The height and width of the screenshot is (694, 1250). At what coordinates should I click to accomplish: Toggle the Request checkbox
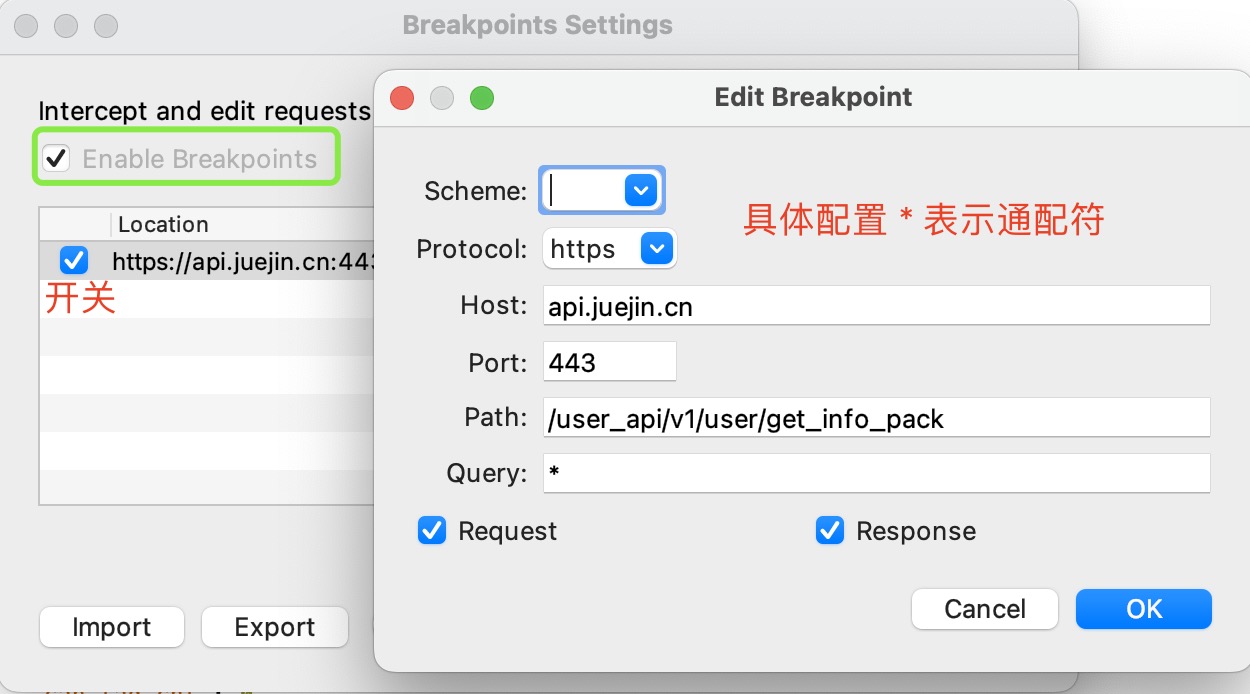(x=431, y=530)
